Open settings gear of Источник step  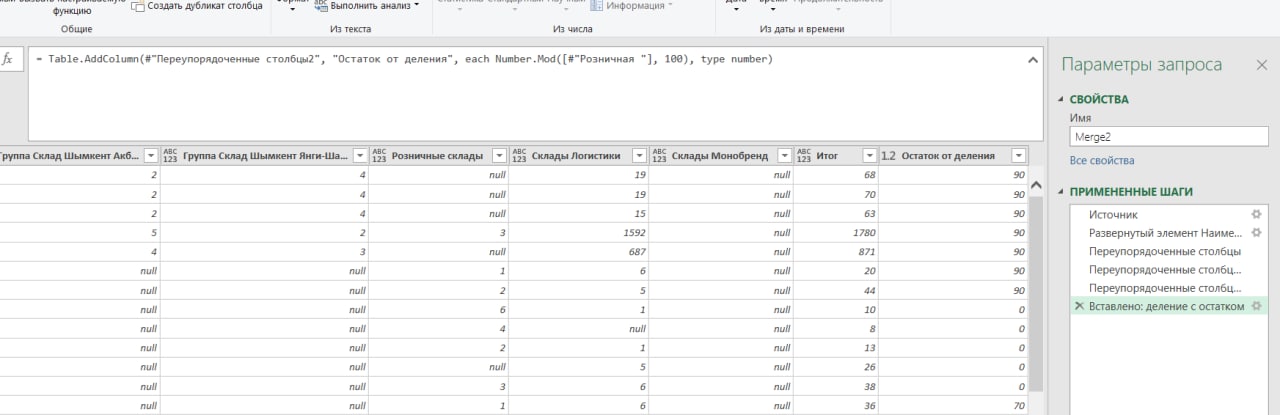[x=1257, y=214]
